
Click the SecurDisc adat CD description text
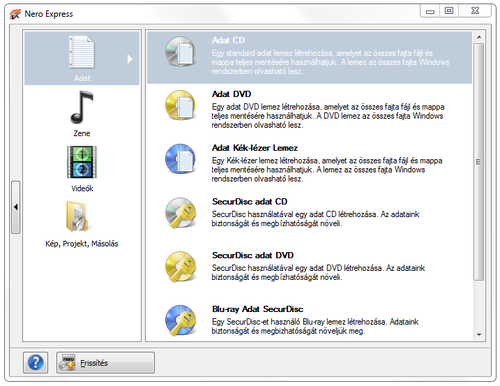point(315,219)
